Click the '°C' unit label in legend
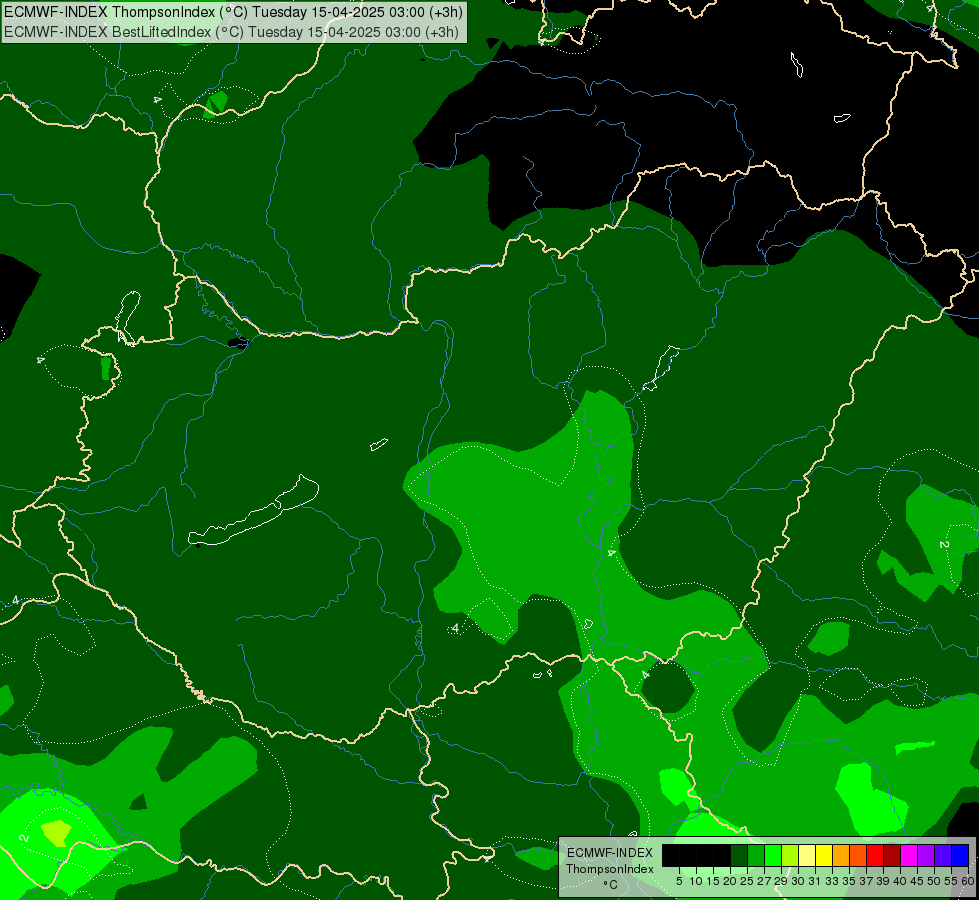The width and height of the screenshot is (979, 900). (x=611, y=885)
